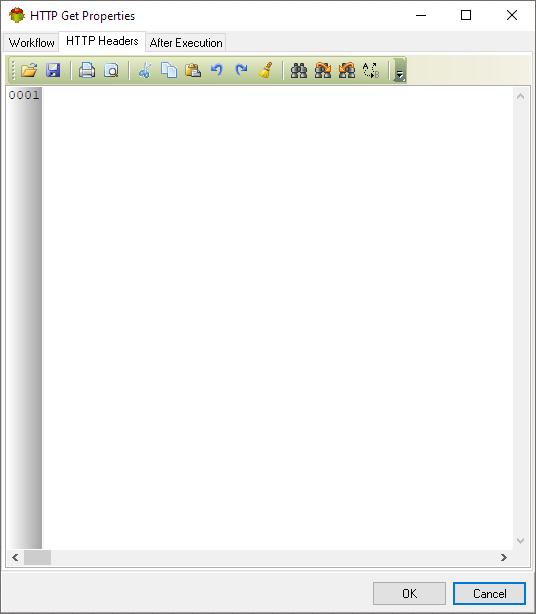Viewport: 536px width, 614px height.
Task: Undo the last edit
Action: [217, 70]
